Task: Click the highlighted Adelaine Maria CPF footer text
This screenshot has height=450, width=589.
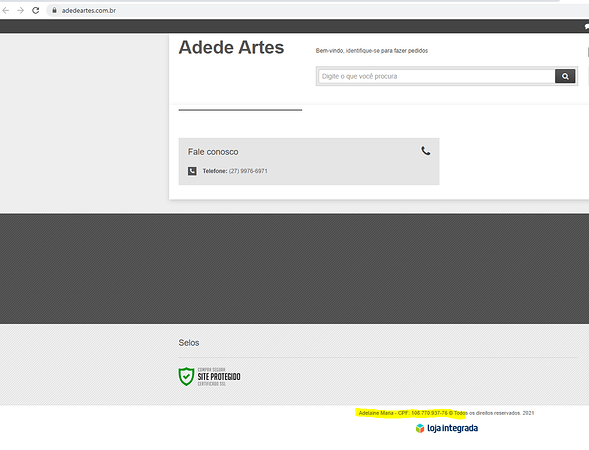Action: coord(412,413)
